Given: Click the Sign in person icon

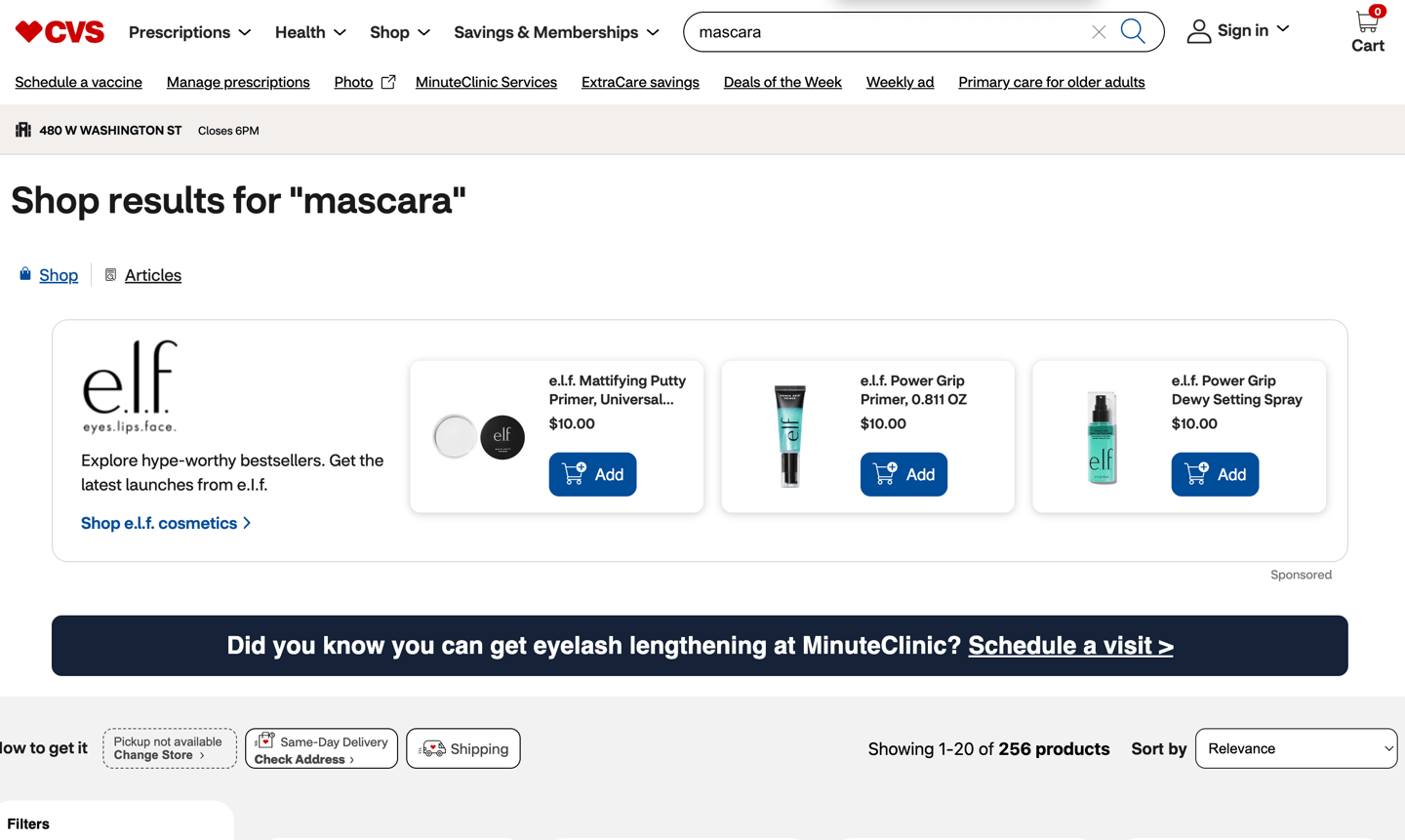Looking at the screenshot, I should click(1198, 32).
